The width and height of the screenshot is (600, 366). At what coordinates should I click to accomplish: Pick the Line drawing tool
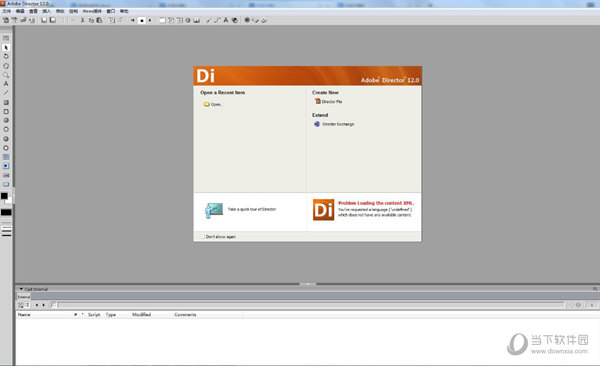pos(6,93)
